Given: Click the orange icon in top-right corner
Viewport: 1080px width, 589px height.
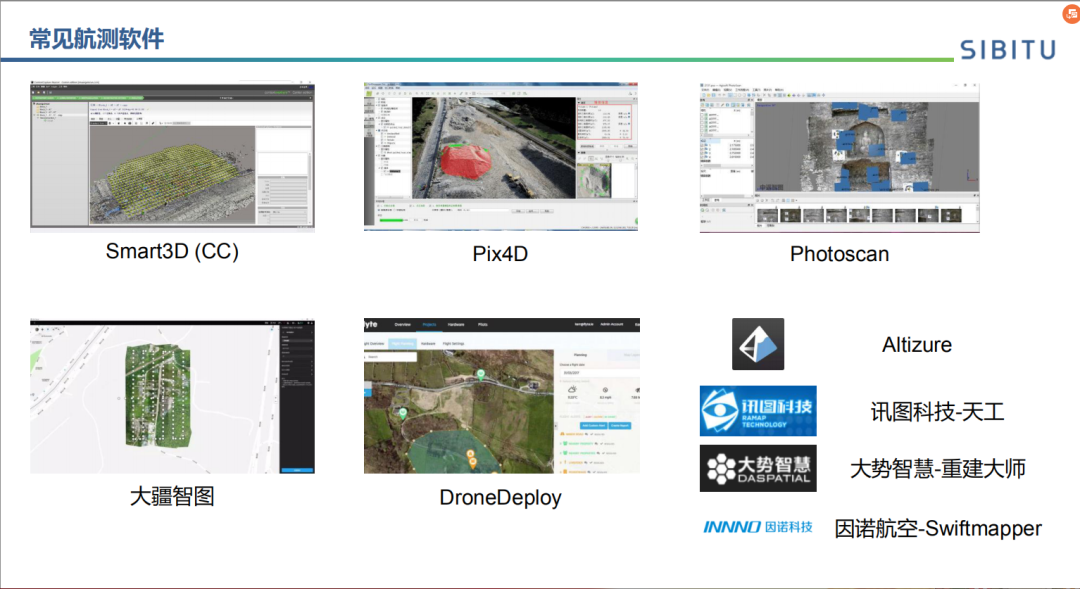Looking at the screenshot, I should tap(1072, 14).
